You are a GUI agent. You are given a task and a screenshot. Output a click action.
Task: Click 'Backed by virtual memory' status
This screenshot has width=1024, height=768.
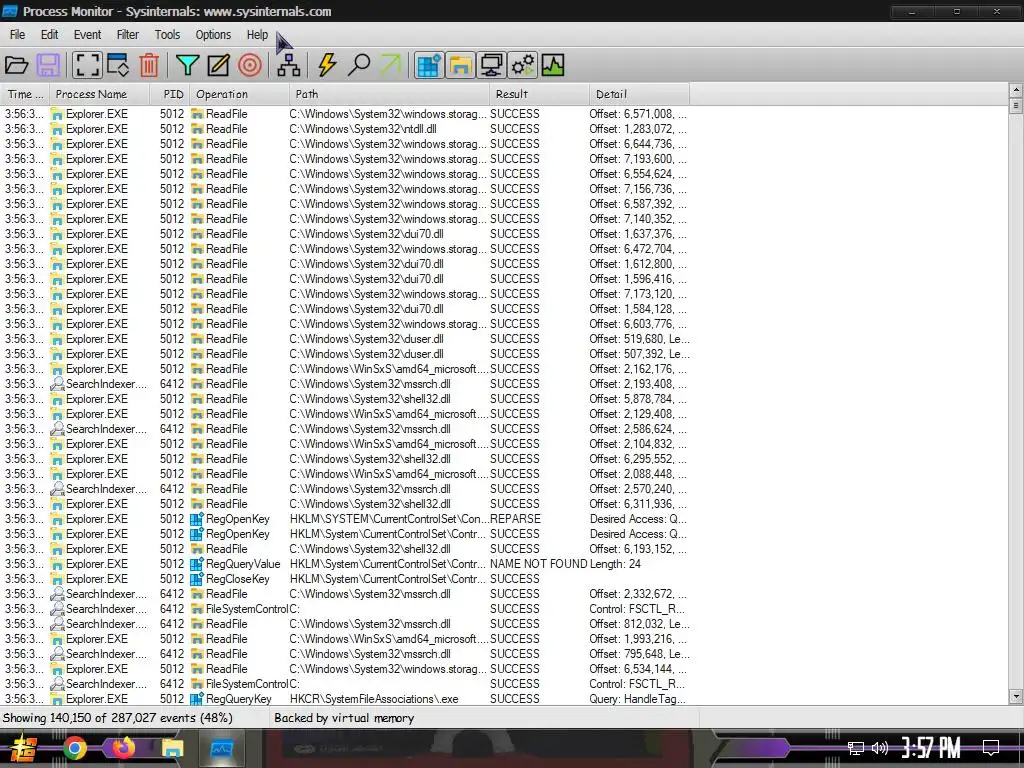click(344, 718)
